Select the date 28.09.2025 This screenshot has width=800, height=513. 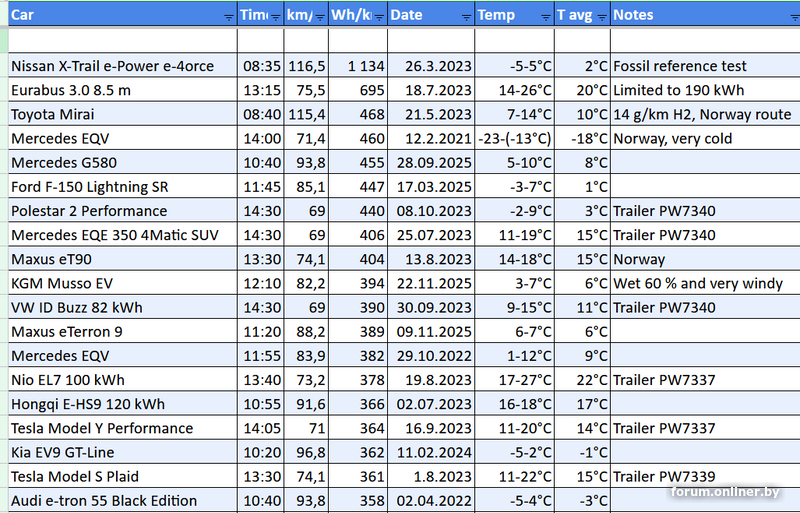(431, 162)
